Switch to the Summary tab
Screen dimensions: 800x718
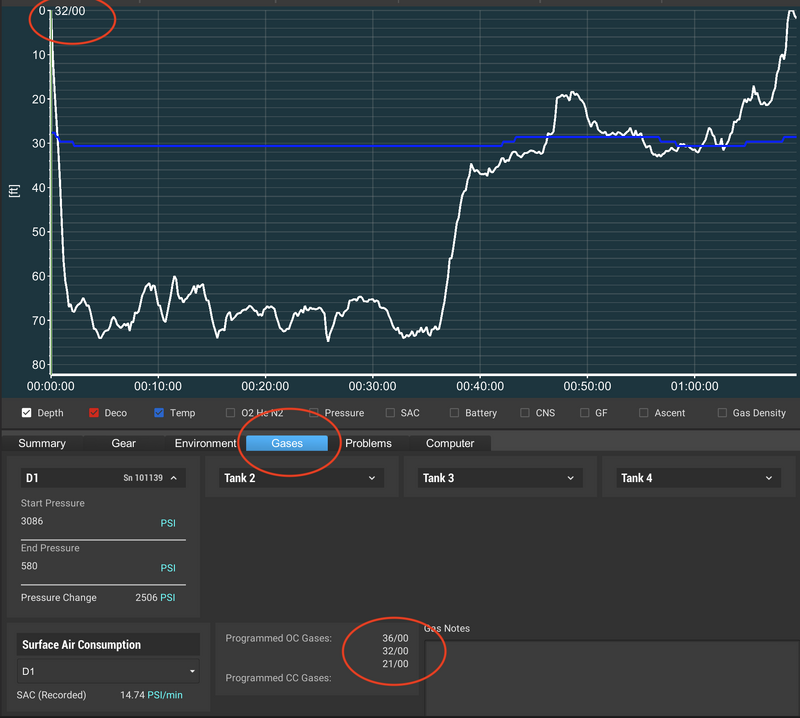(x=42, y=443)
